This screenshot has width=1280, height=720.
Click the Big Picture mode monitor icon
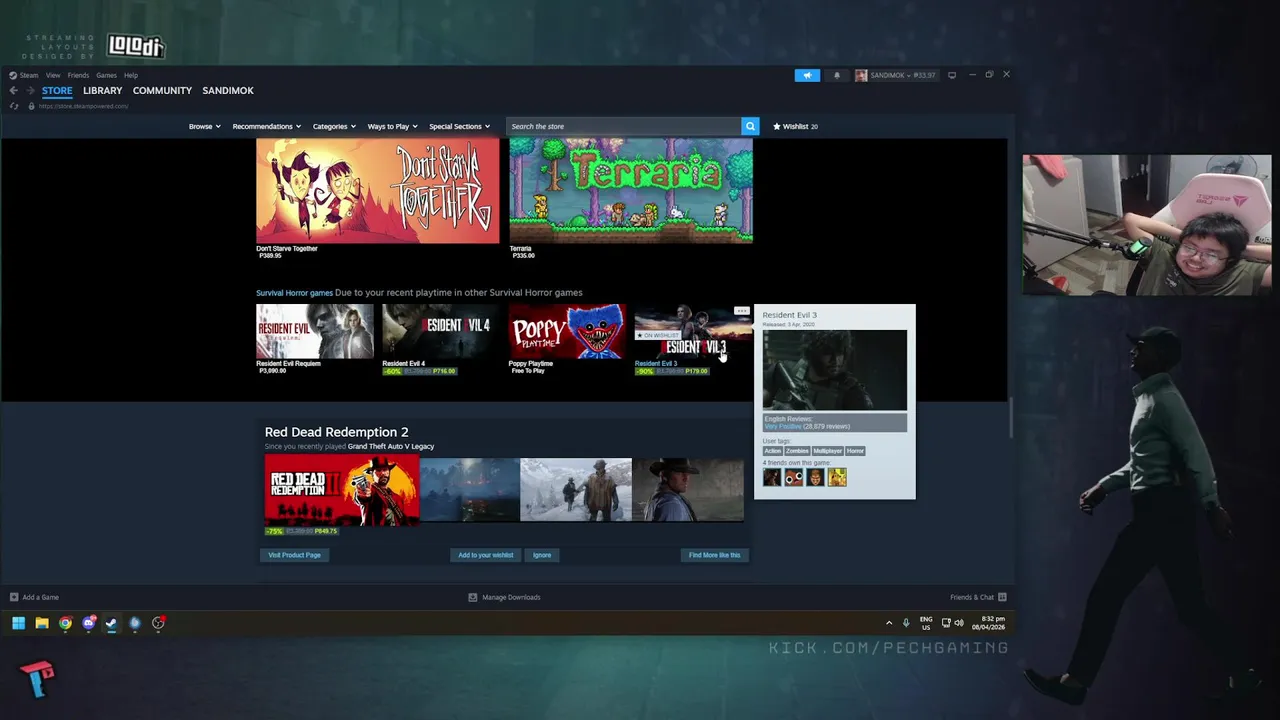(x=952, y=75)
